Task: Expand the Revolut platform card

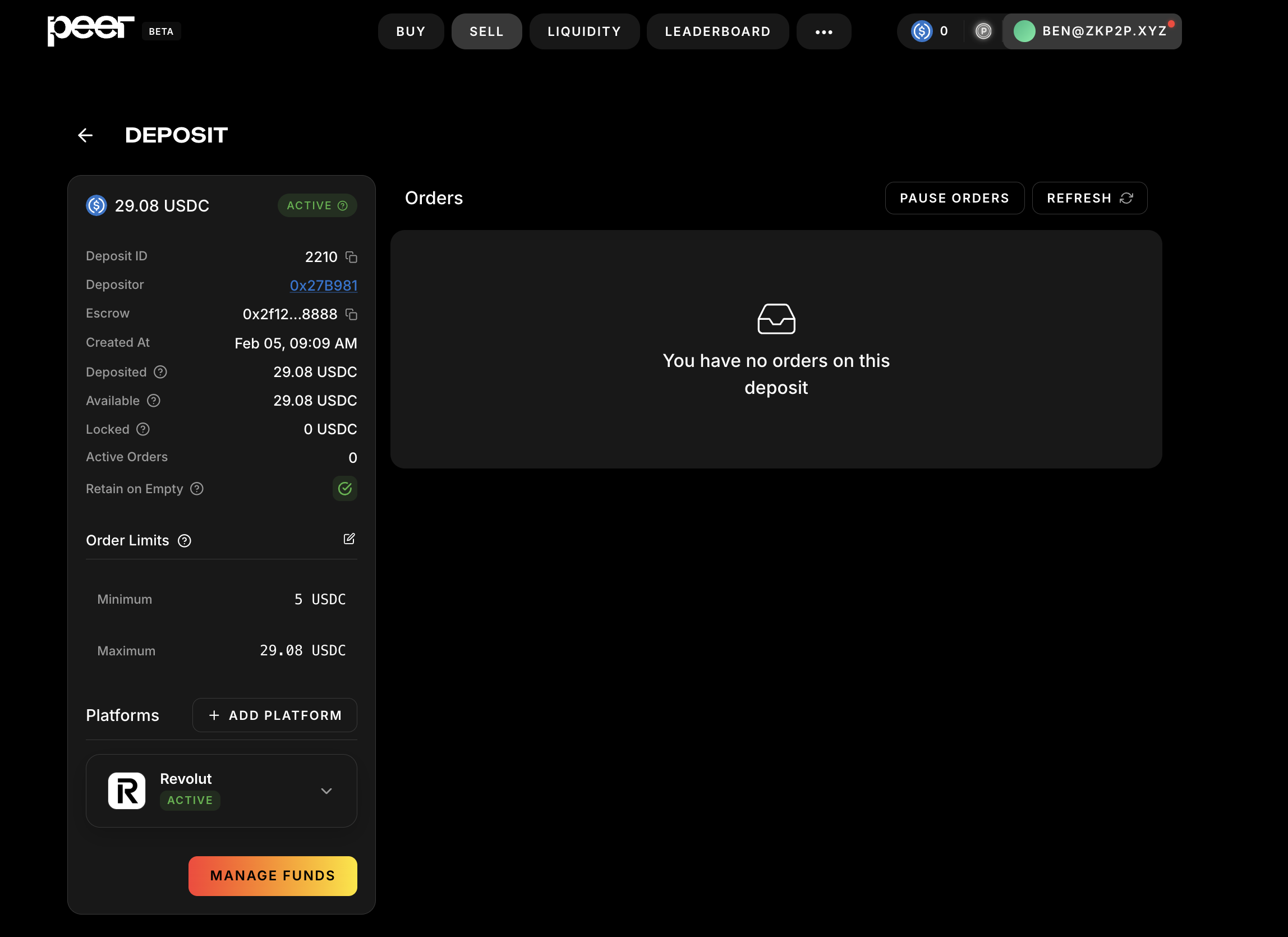Action: coord(326,791)
